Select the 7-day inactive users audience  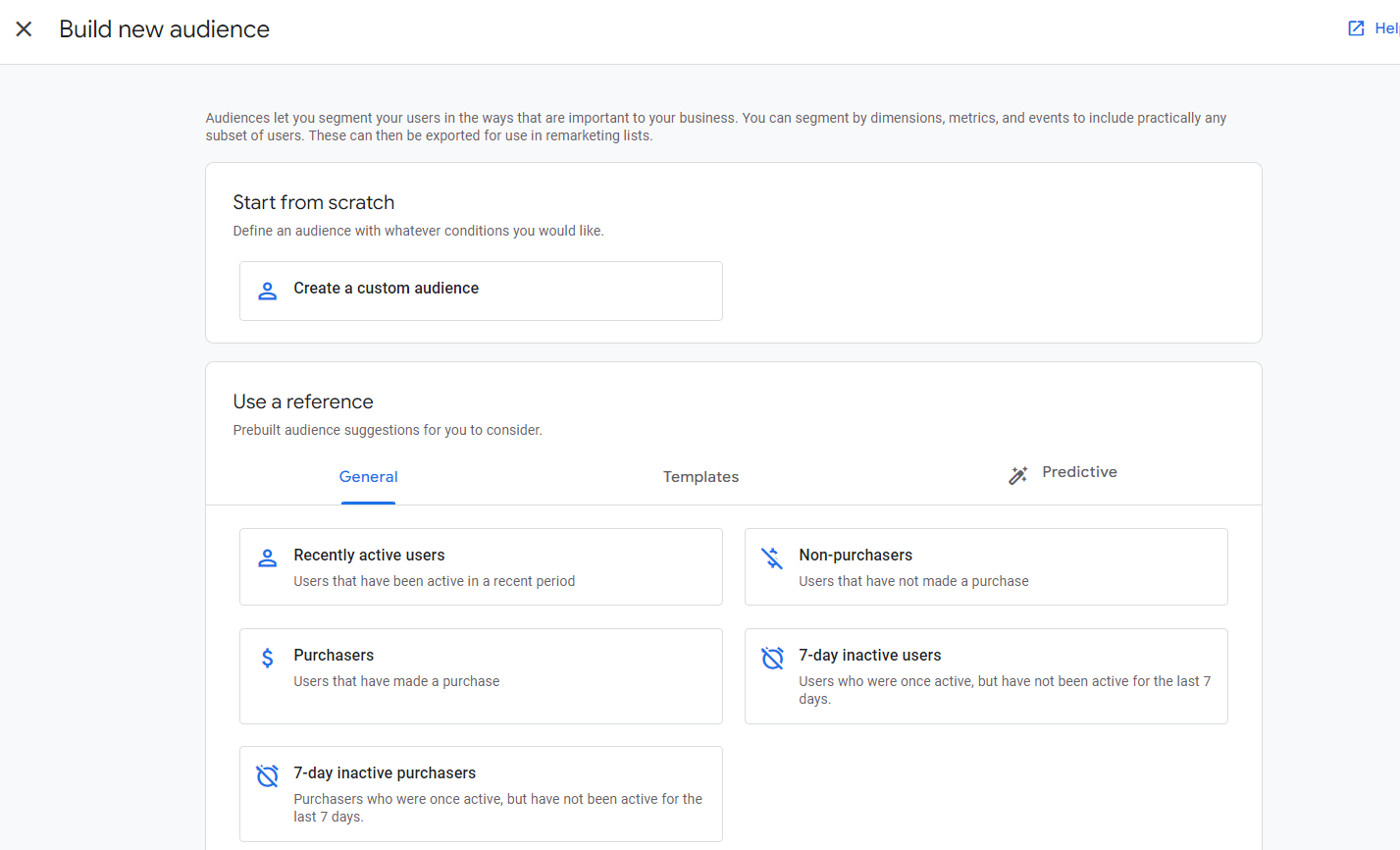(986, 676)
